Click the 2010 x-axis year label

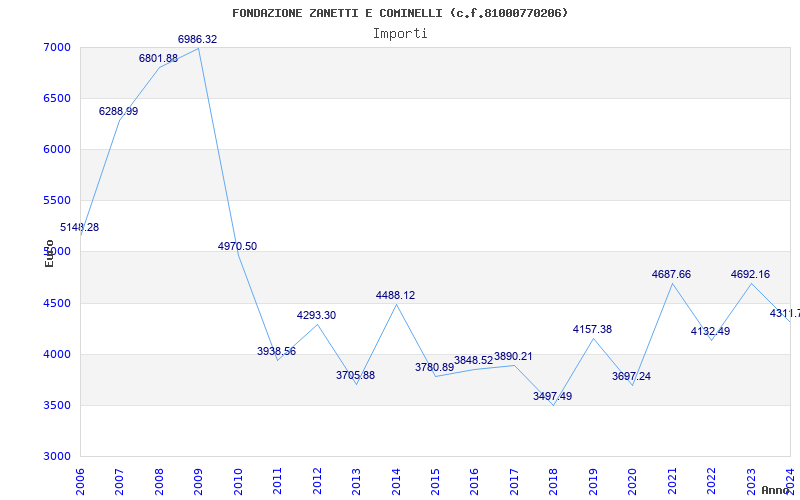(x=238, y=482)
